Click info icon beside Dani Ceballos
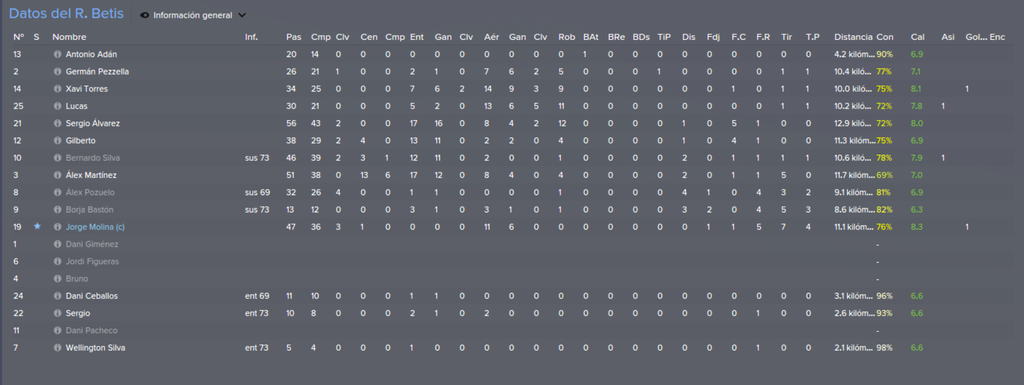 57,296
